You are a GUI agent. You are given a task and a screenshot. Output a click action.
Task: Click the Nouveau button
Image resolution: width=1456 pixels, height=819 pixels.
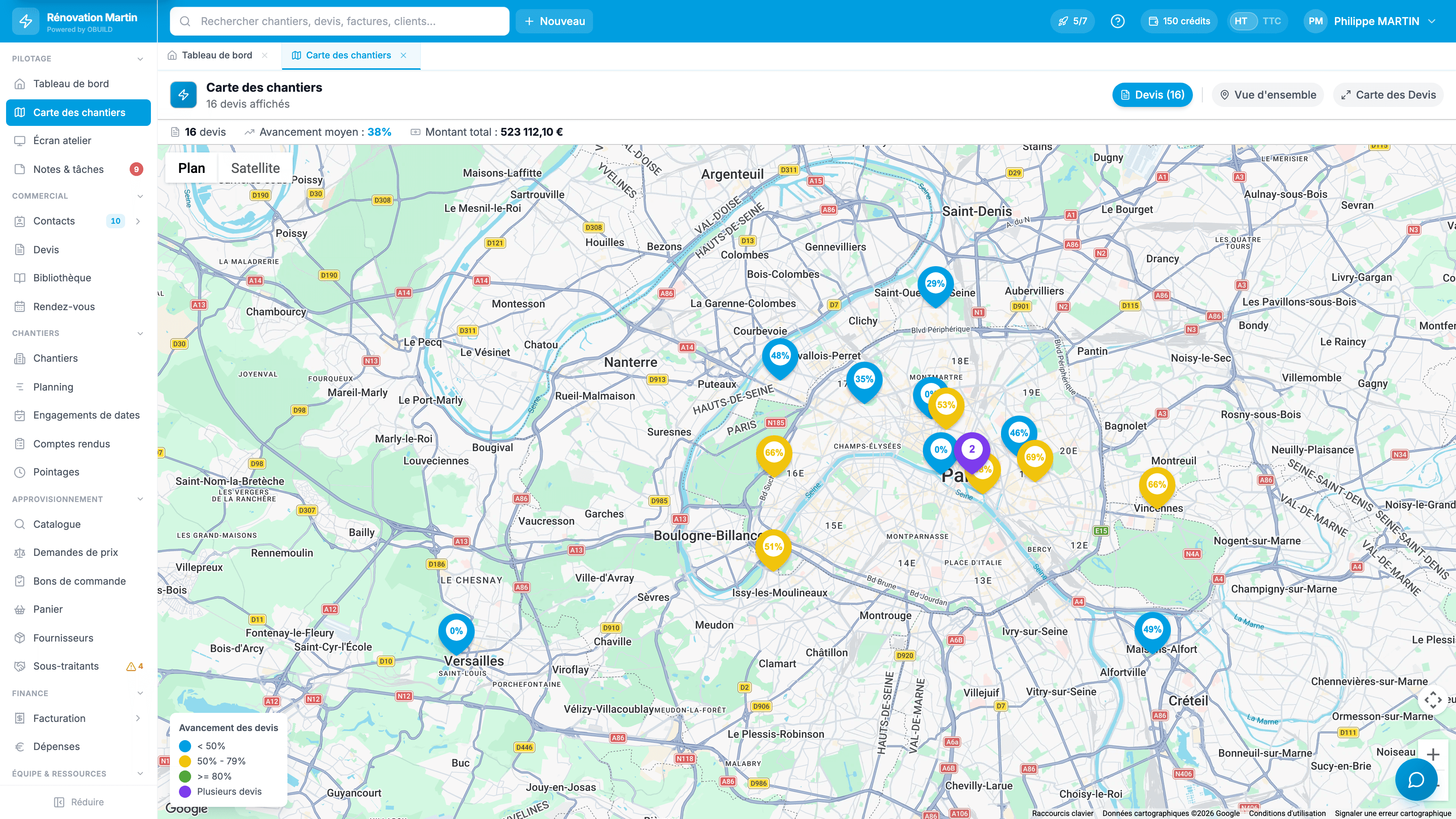point(554,21)
